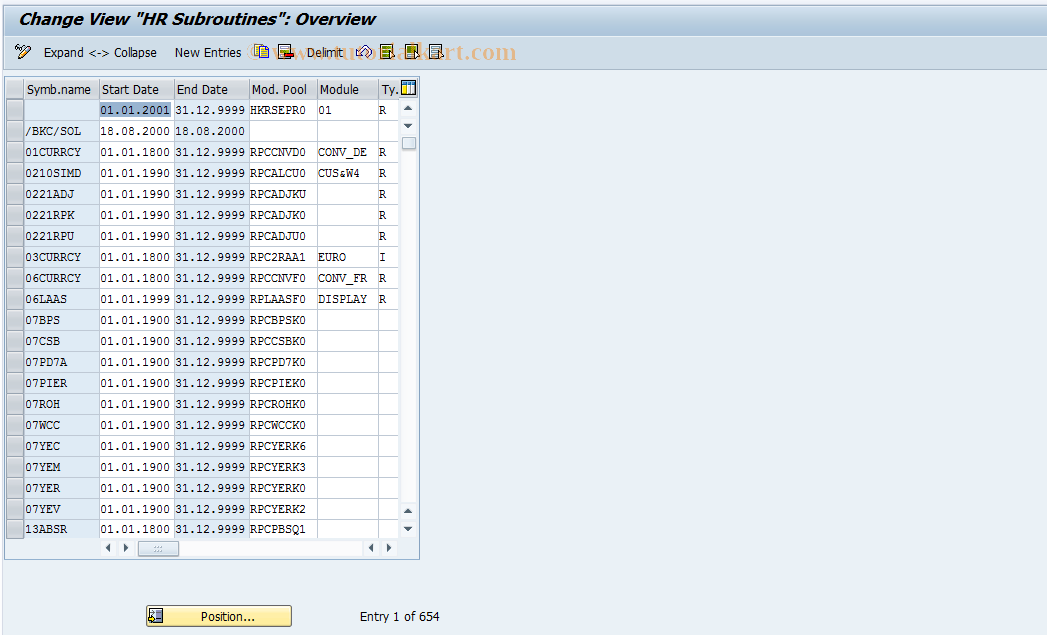Click the horizontal scrollbar thumb
This screenshot has height=635, width=1047.
click(158, 548)
